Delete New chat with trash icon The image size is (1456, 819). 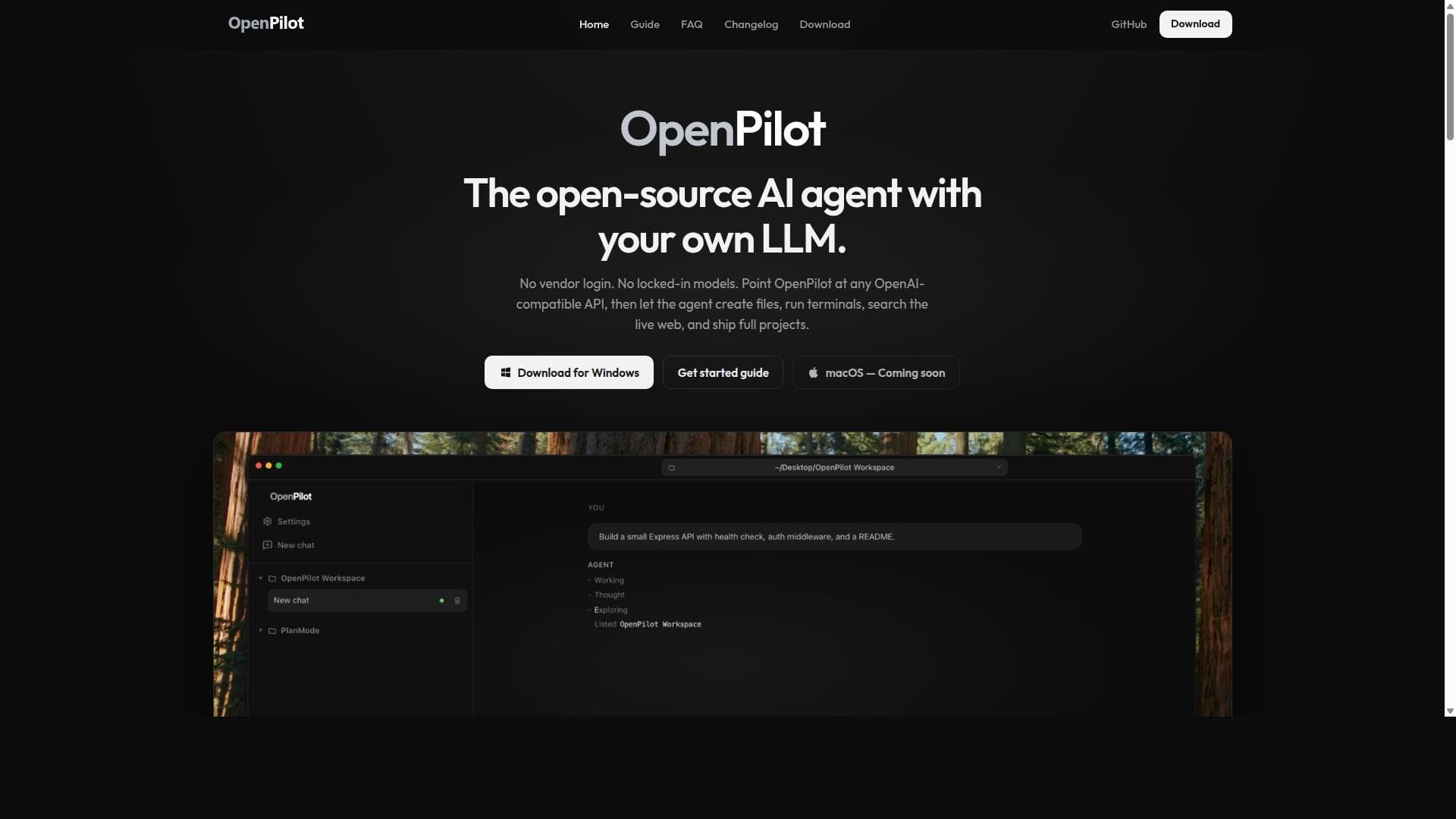457,601
